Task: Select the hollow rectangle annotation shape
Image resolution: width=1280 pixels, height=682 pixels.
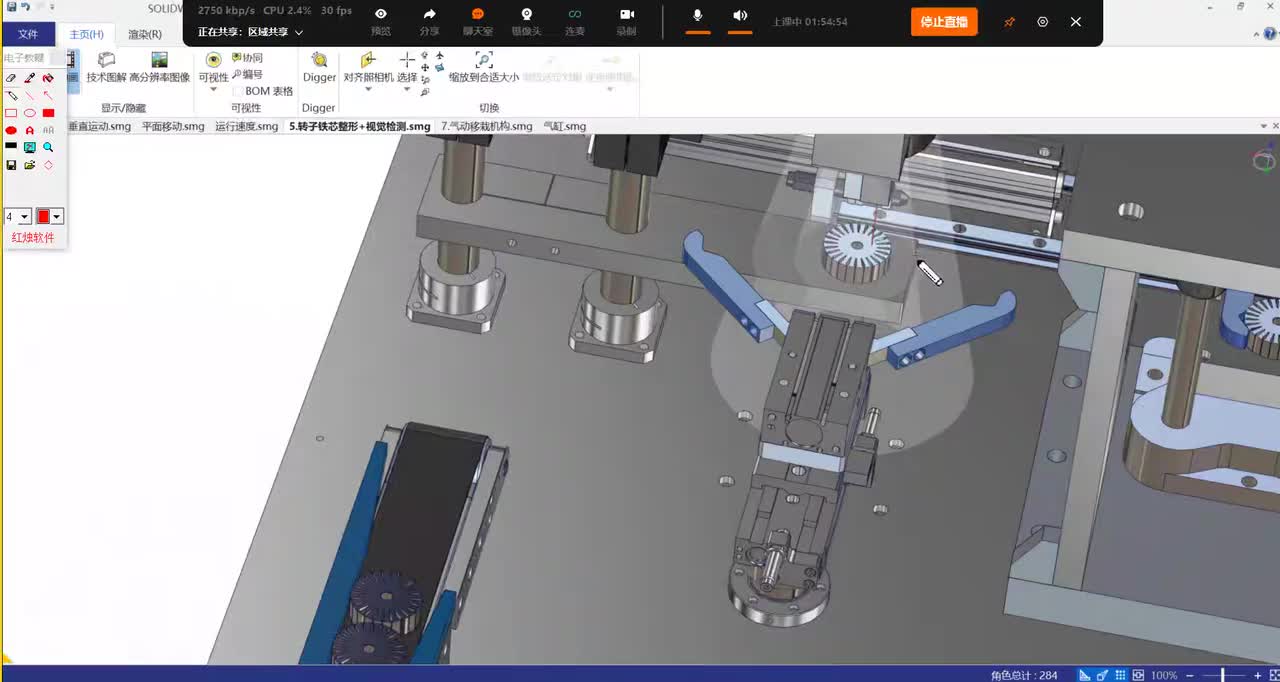Action: tap(11, 113)
